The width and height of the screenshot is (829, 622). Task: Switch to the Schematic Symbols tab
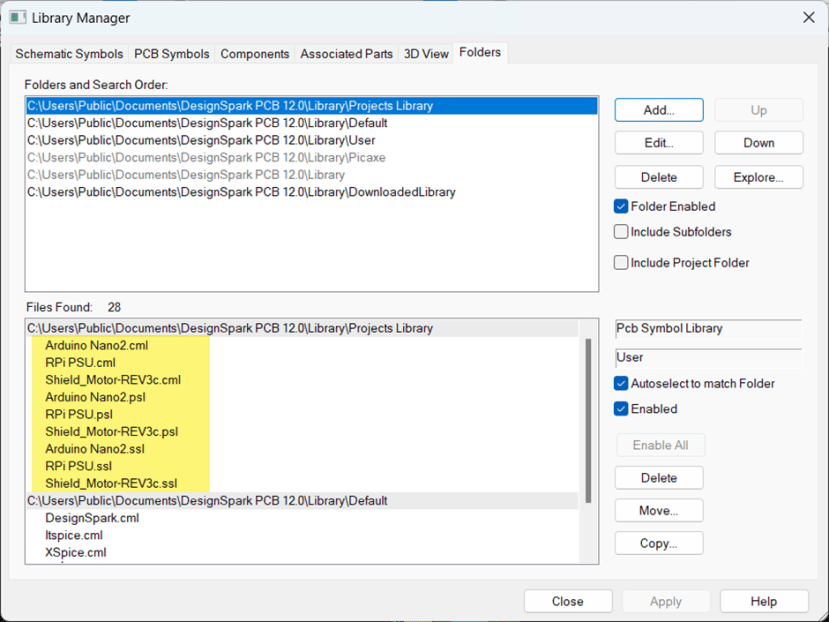tap(69, 54)
